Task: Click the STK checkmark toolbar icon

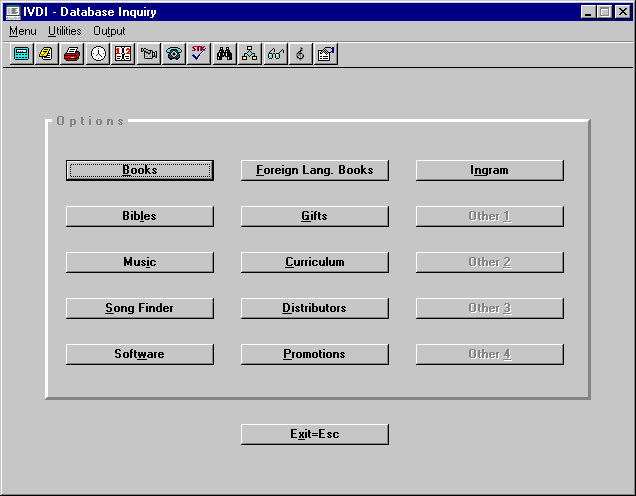Action: coord(199,54)
